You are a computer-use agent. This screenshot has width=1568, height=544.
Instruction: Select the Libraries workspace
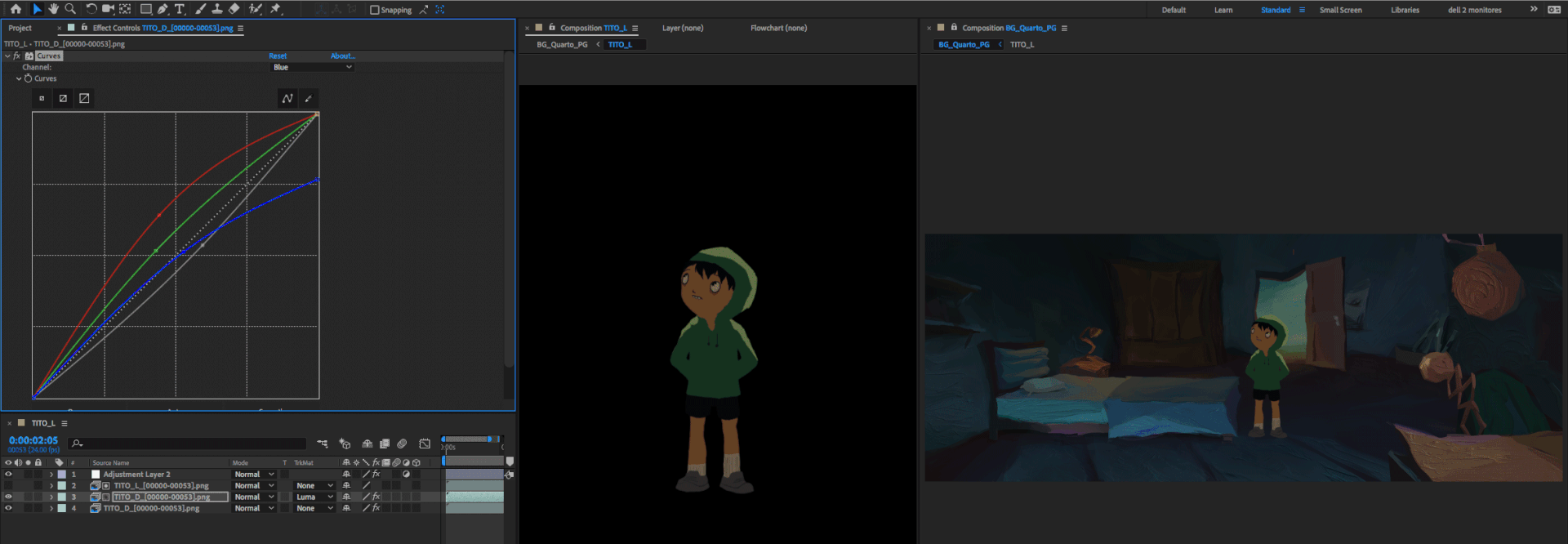[1405, 10]
